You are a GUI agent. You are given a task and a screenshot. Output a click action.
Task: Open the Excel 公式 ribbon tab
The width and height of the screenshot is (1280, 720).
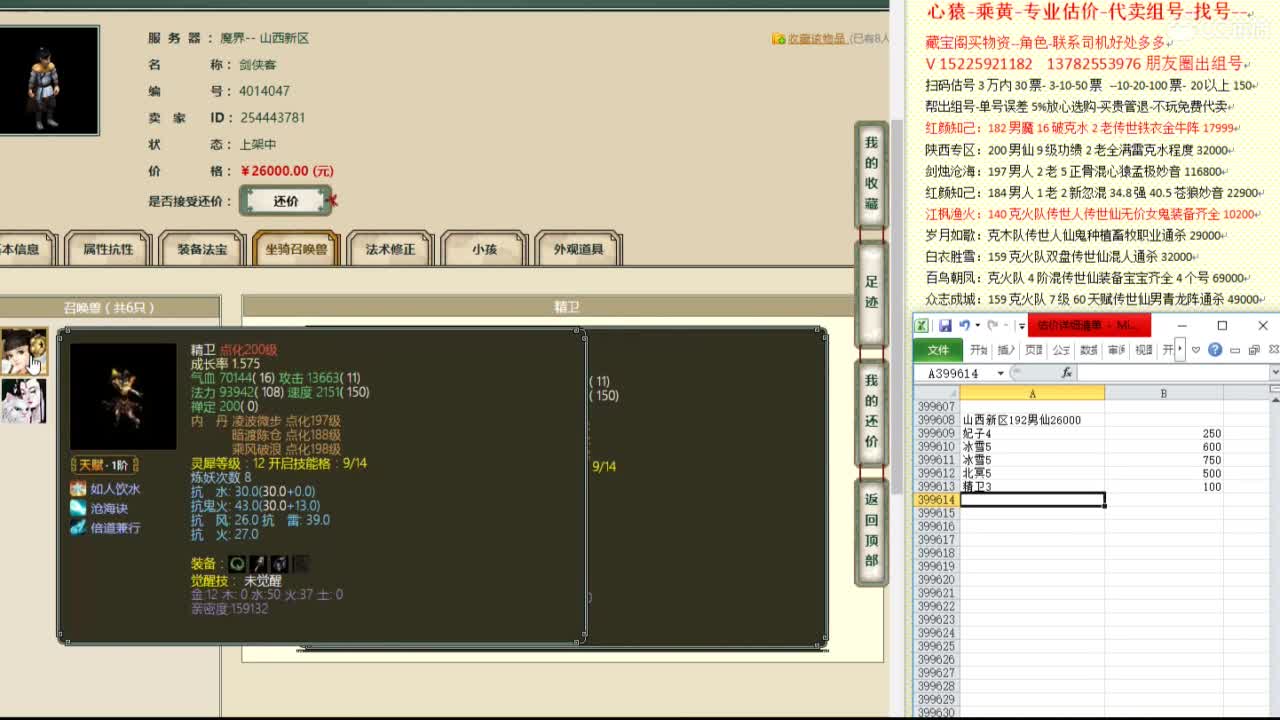pos(1062,350)
